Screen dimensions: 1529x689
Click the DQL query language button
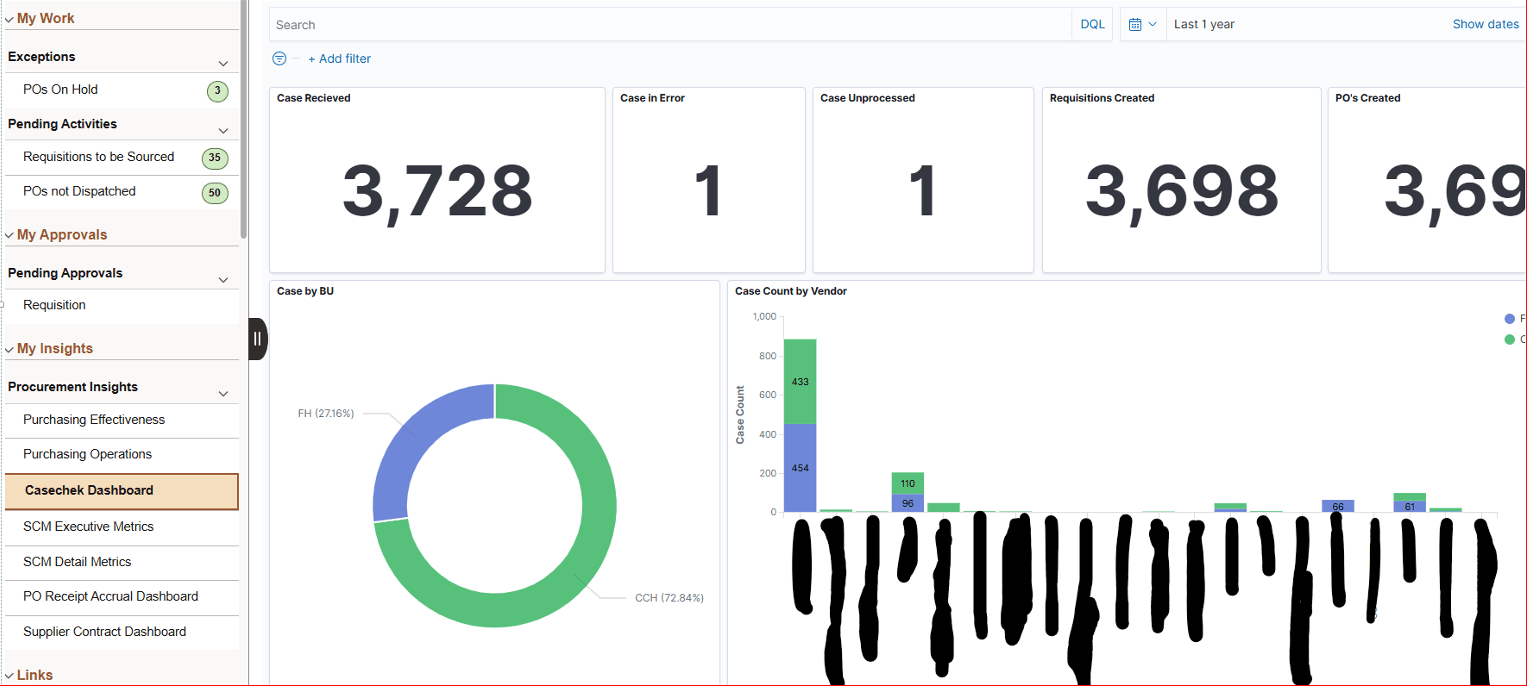coord(1093,24)
